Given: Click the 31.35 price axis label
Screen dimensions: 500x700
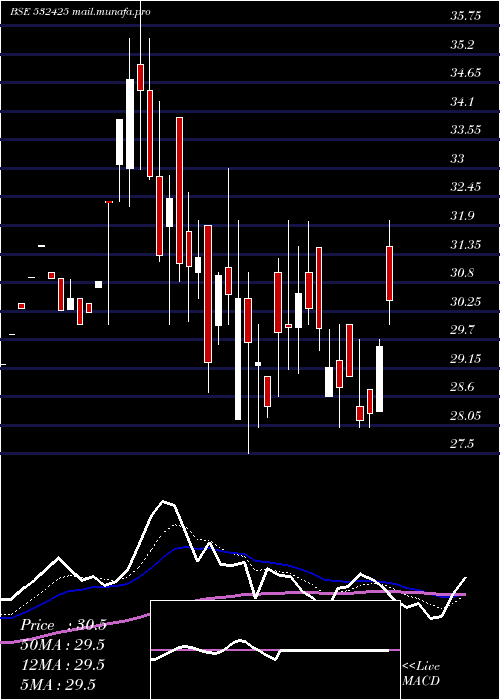Looking at the screenshot, I should click(466, 244).
